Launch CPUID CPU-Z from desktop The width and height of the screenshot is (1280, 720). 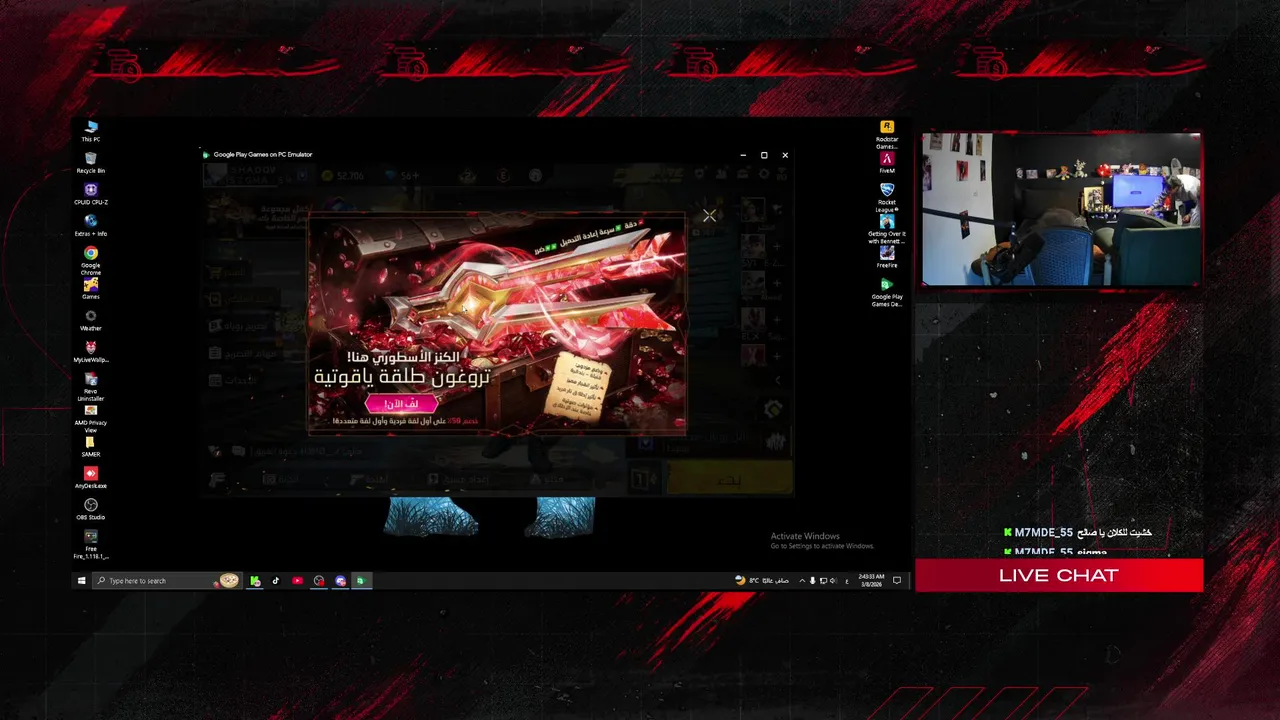click(91, 194)
